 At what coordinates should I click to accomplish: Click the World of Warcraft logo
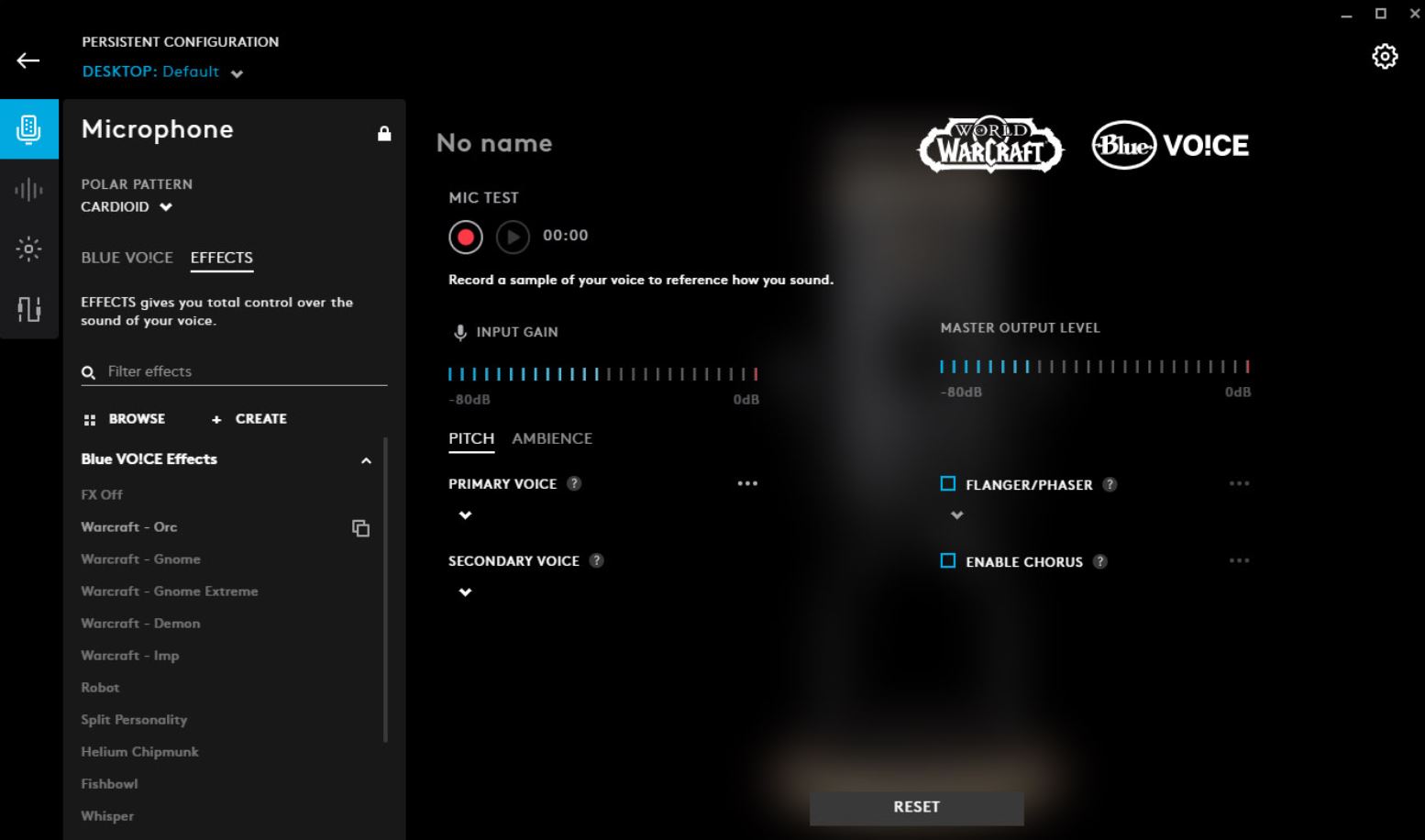[990, 145]
